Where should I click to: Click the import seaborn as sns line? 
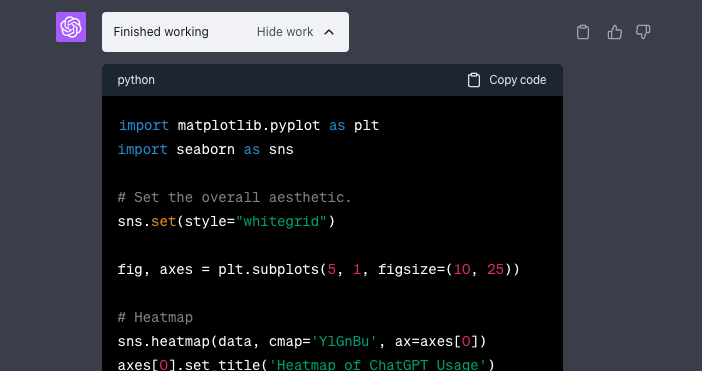tap(205, 149)
